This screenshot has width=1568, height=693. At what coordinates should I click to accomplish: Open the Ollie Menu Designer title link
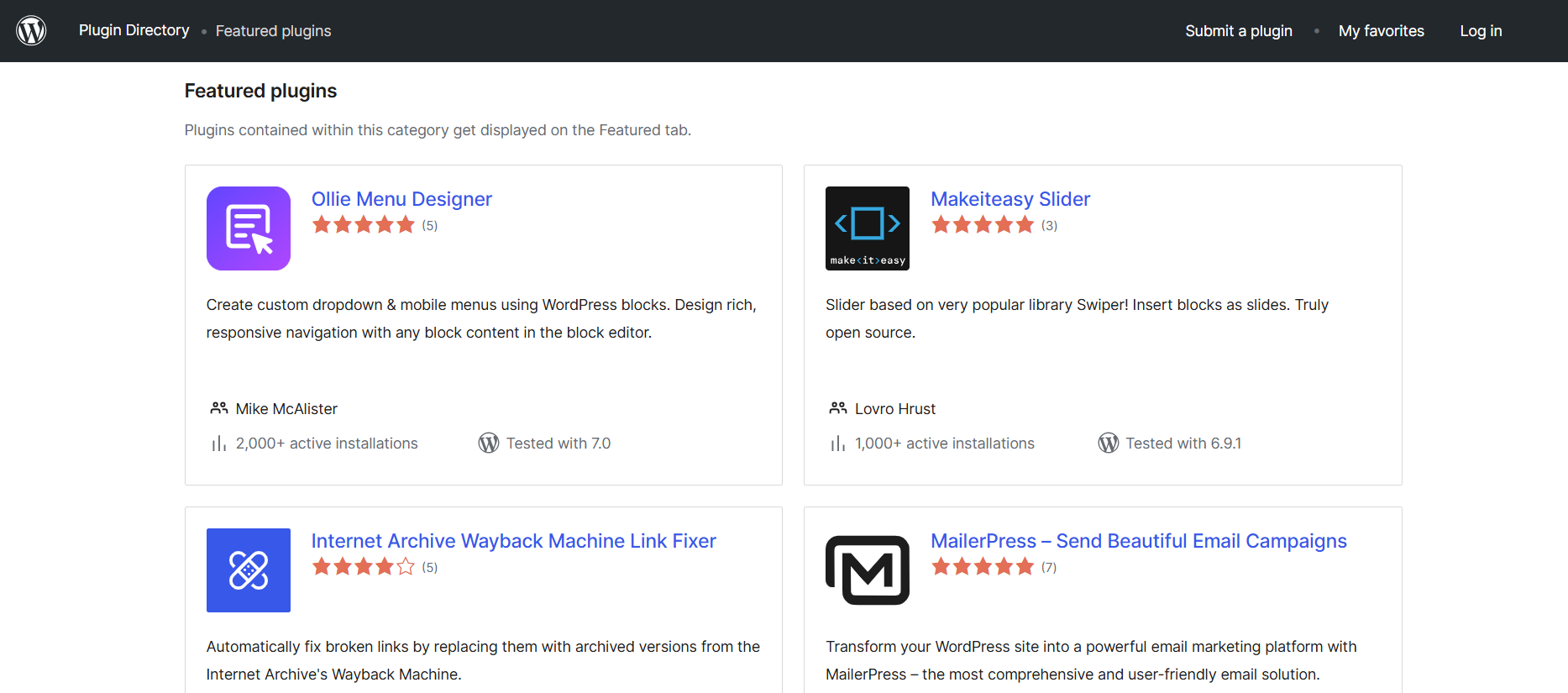point(401,199)
